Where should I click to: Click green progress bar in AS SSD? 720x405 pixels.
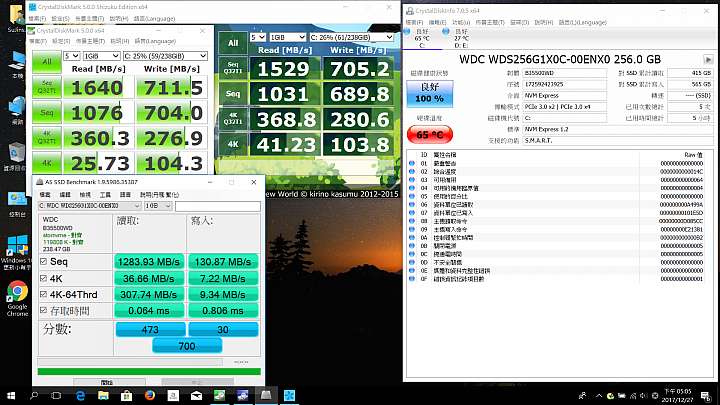(149, 371)
